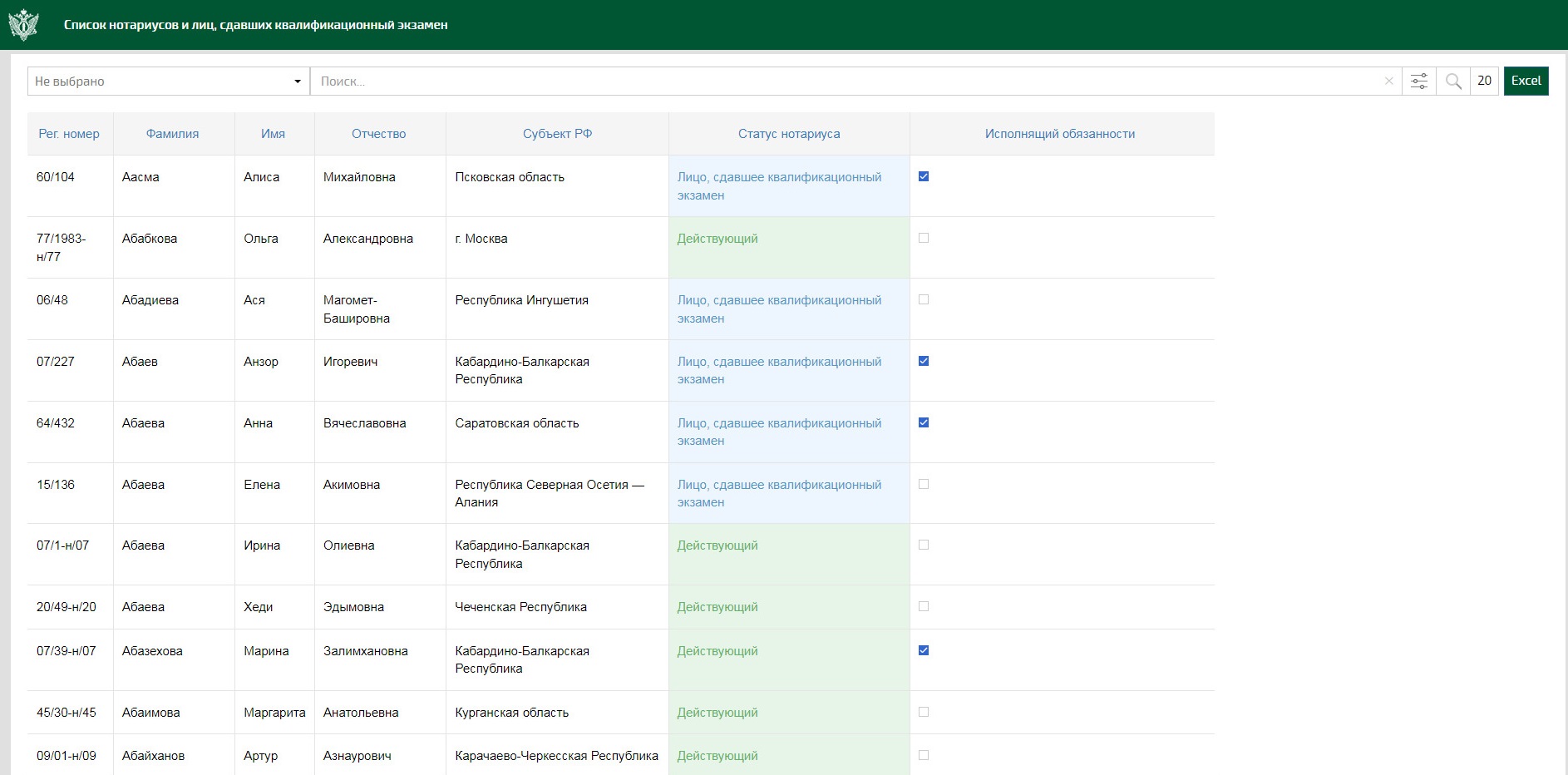Select the row with number 64/432

[x=56, y=423]
